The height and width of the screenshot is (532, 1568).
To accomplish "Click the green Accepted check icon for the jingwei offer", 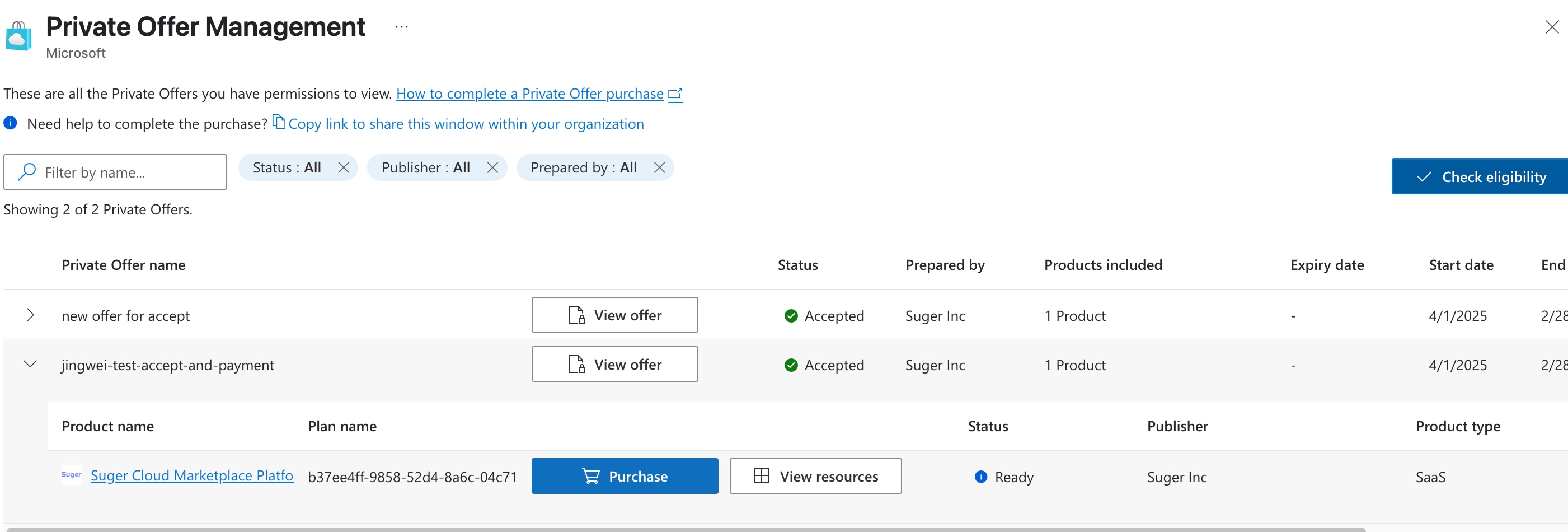I will click(x=791, y=365).
